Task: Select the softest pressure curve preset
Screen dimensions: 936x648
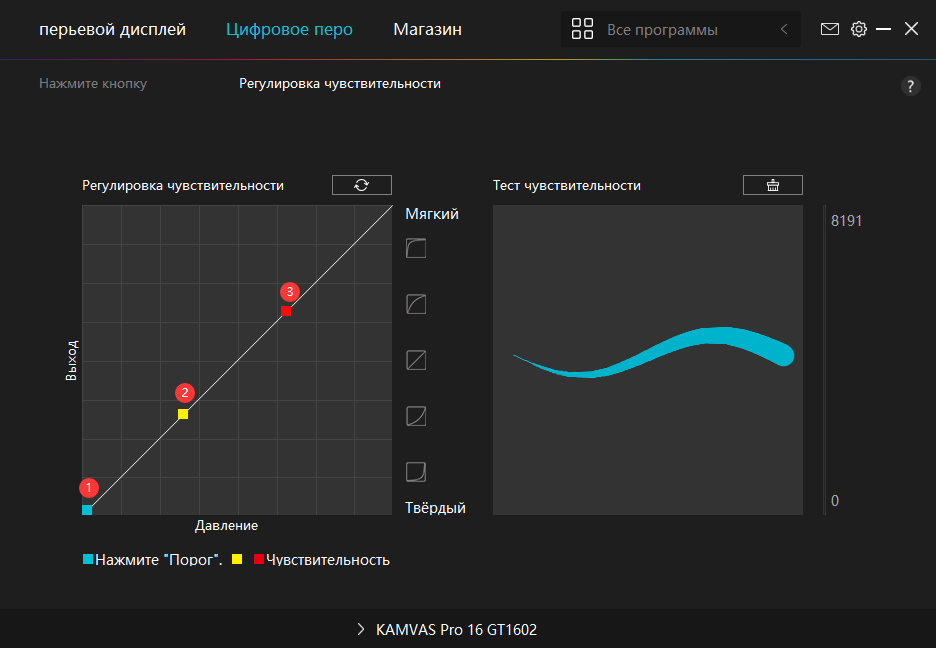Action: tap(416, 248)
